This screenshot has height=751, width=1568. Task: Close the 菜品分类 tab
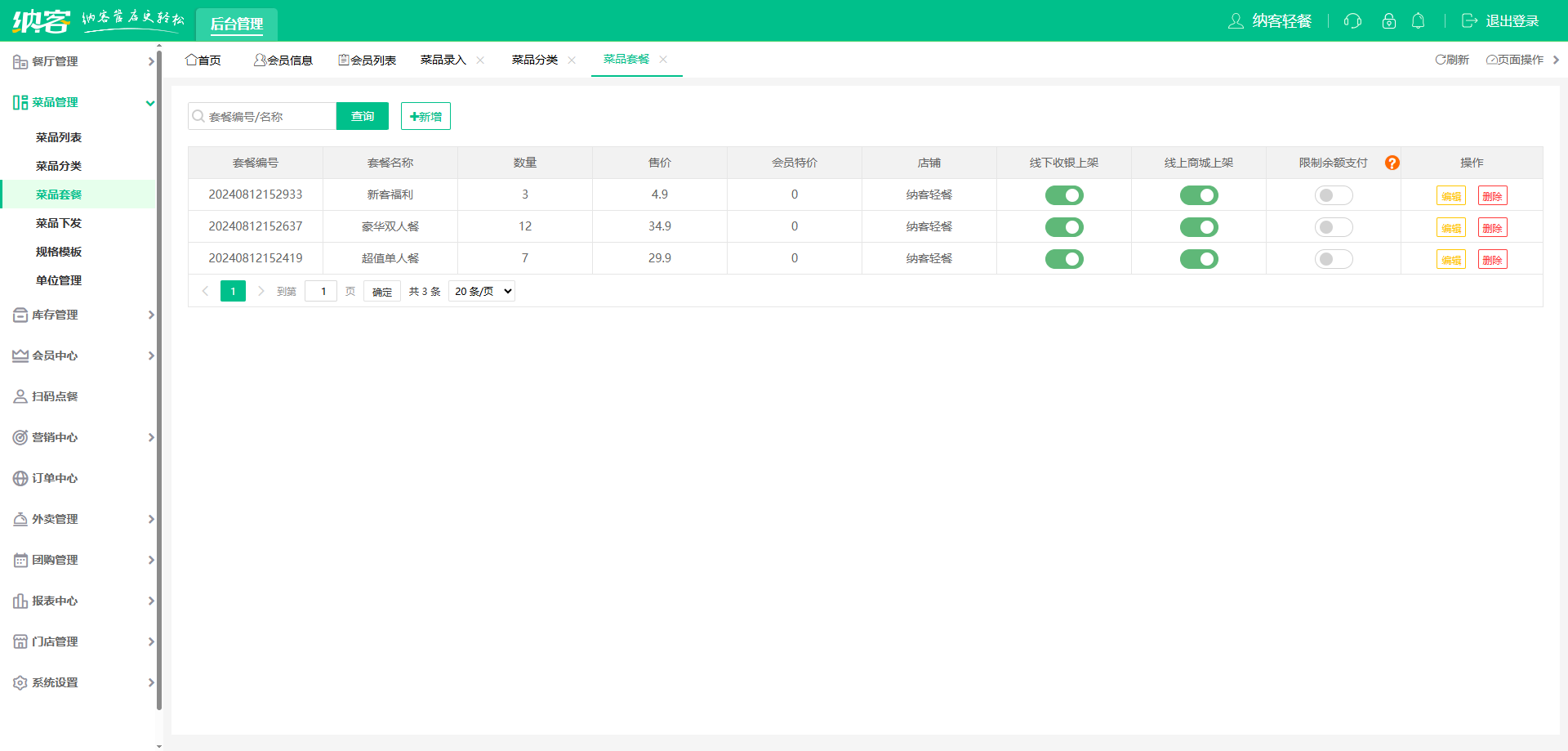pos(572,60)
